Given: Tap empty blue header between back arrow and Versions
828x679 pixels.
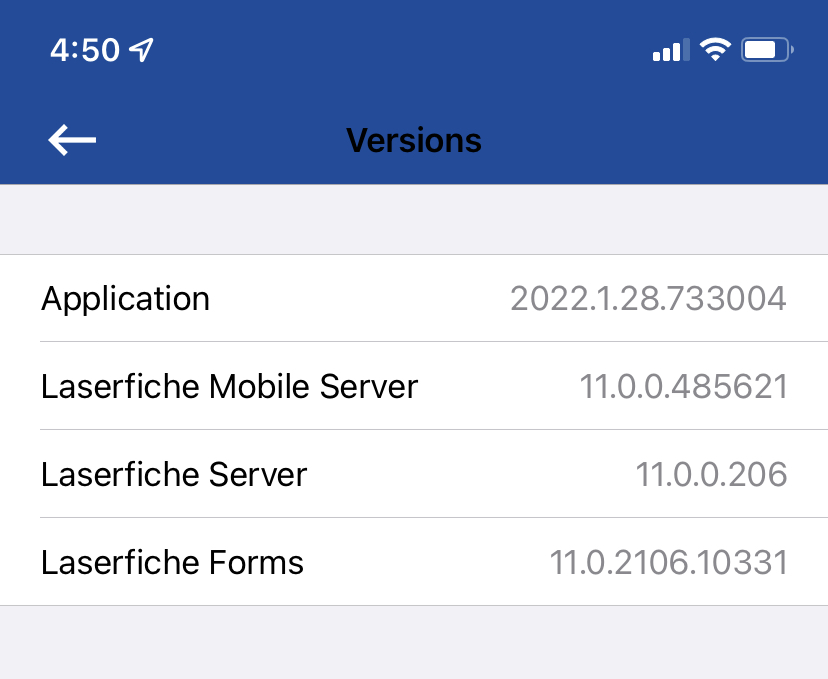Looking at the screenshot, I should point(220,140).
